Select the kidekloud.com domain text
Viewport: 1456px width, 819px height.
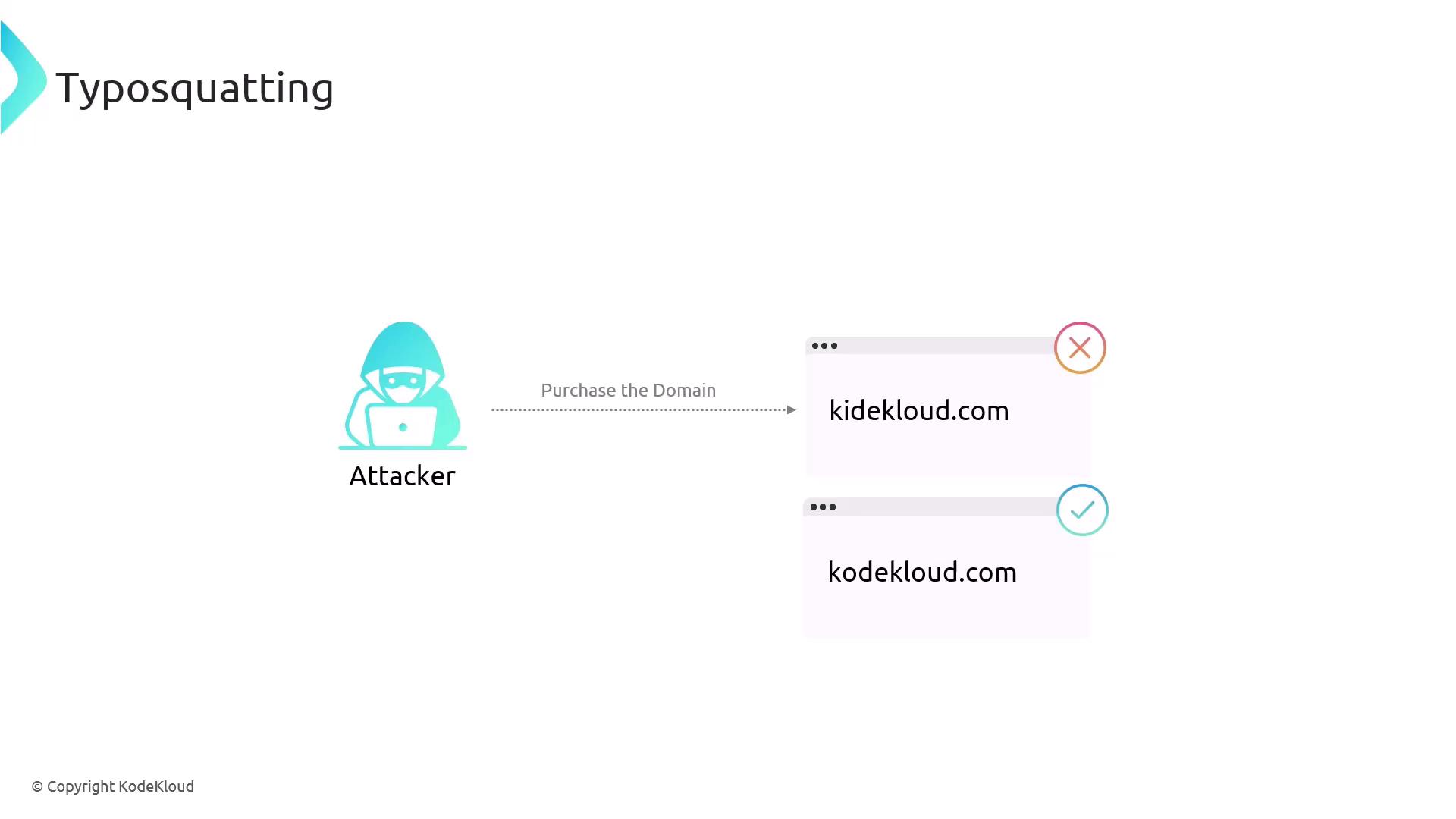918,411
